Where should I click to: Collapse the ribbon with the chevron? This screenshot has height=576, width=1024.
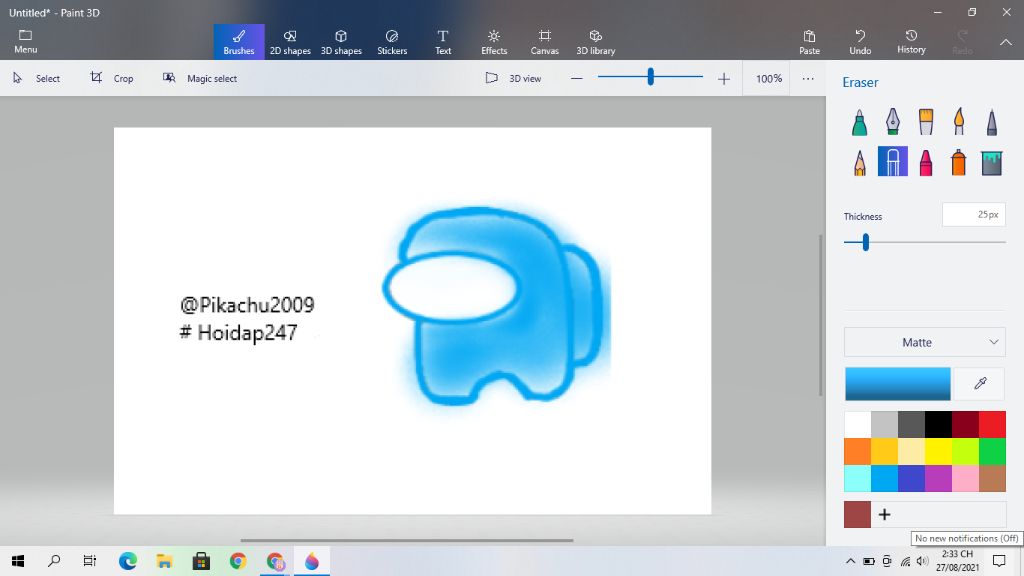(x=1005, y=42)
